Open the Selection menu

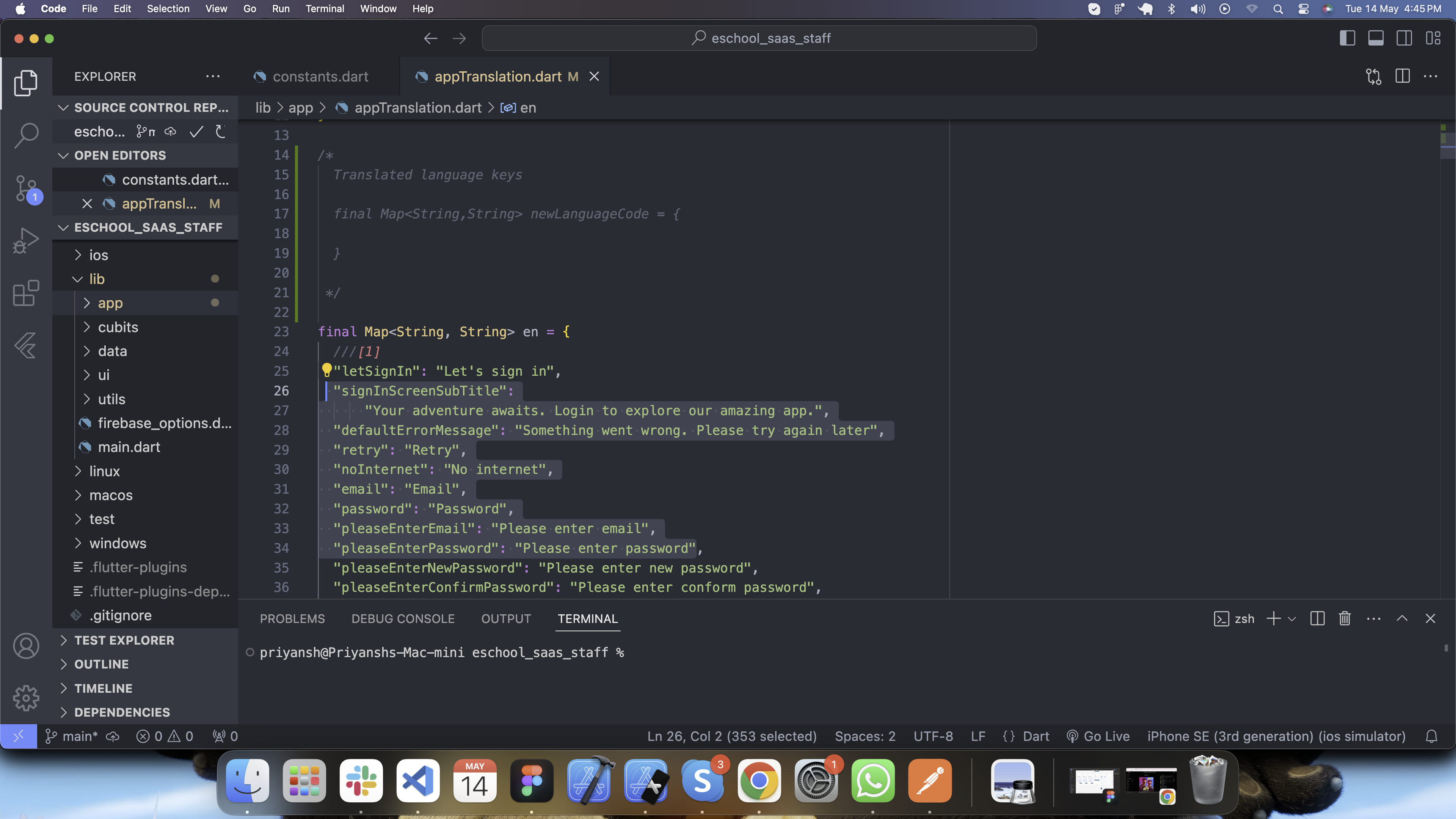coord(168,8)
